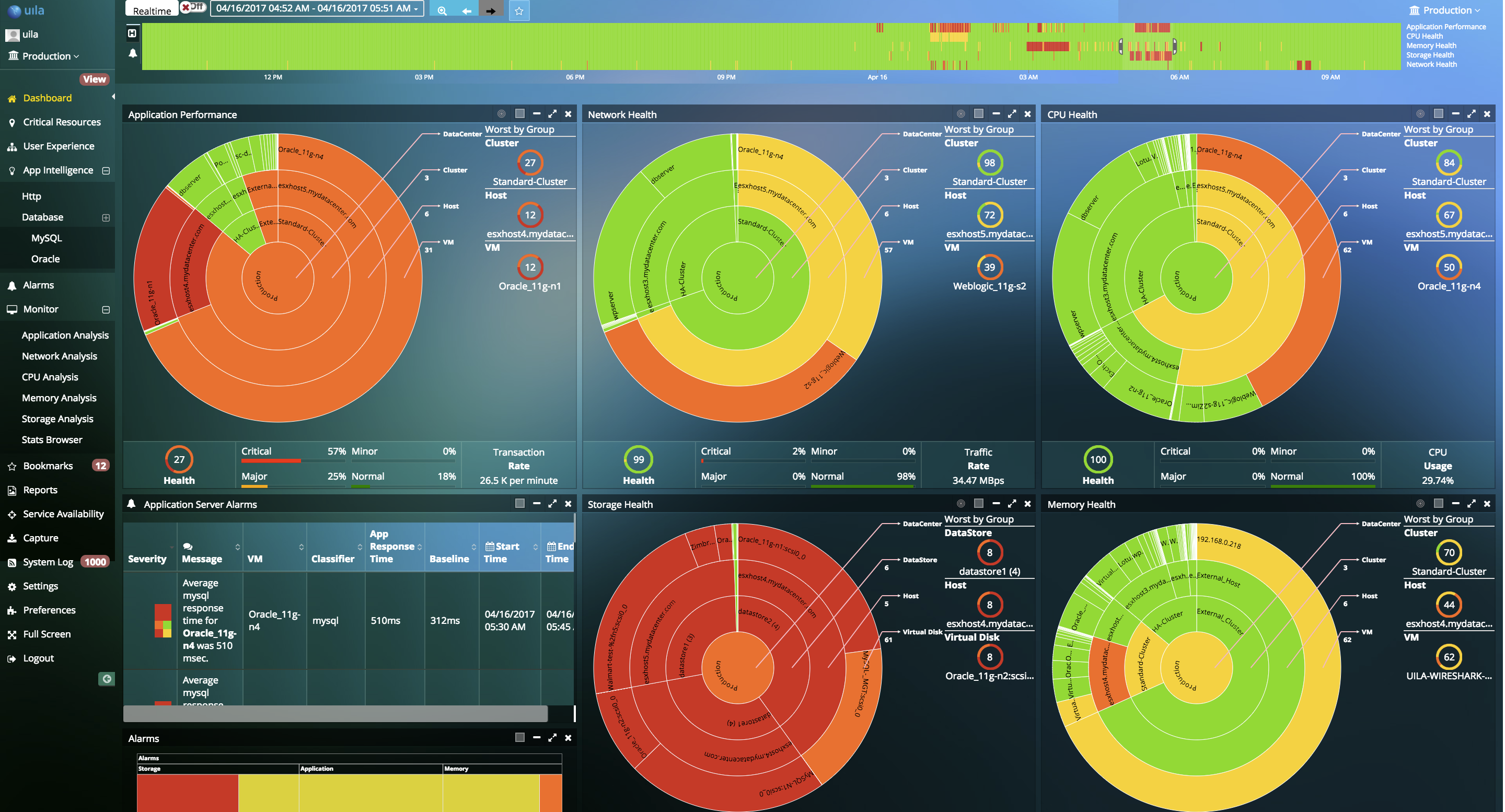Click the View button near the sidebar top
Viewport: 1505px width, 812px height.
click(94, 79)
